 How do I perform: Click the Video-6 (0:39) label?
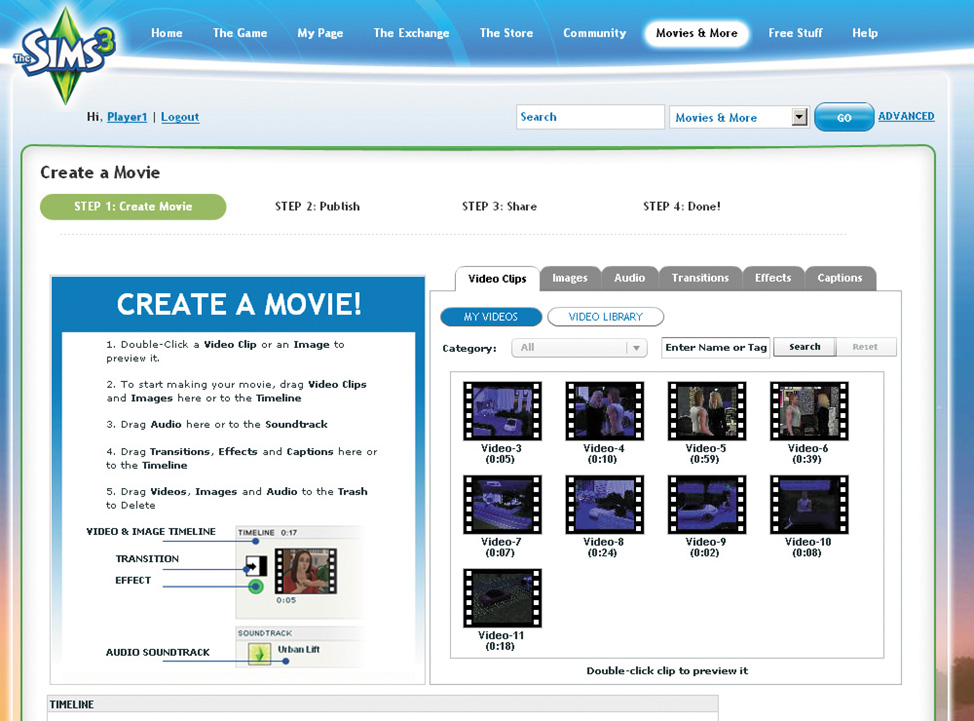[808, 454]
